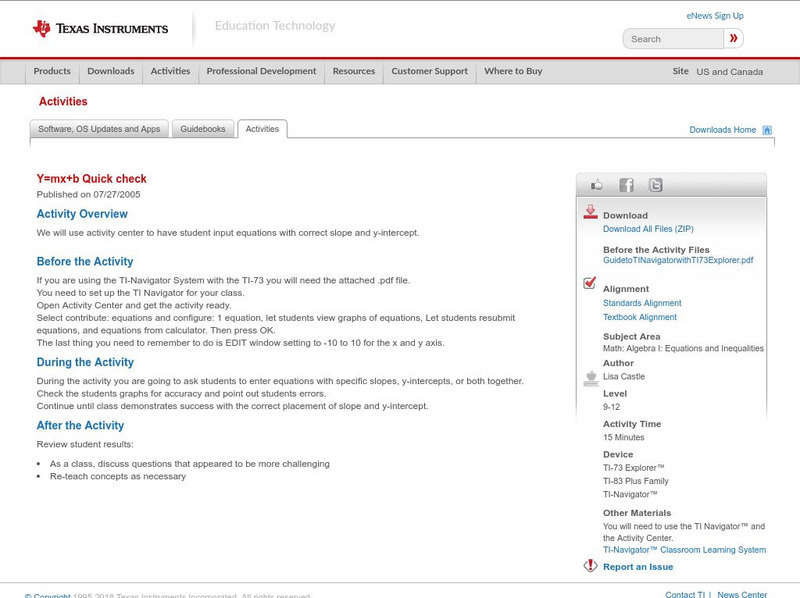Open the Professional Development menu
The height and width of the screenshot is (598, 800).
(x=261, y=71)
